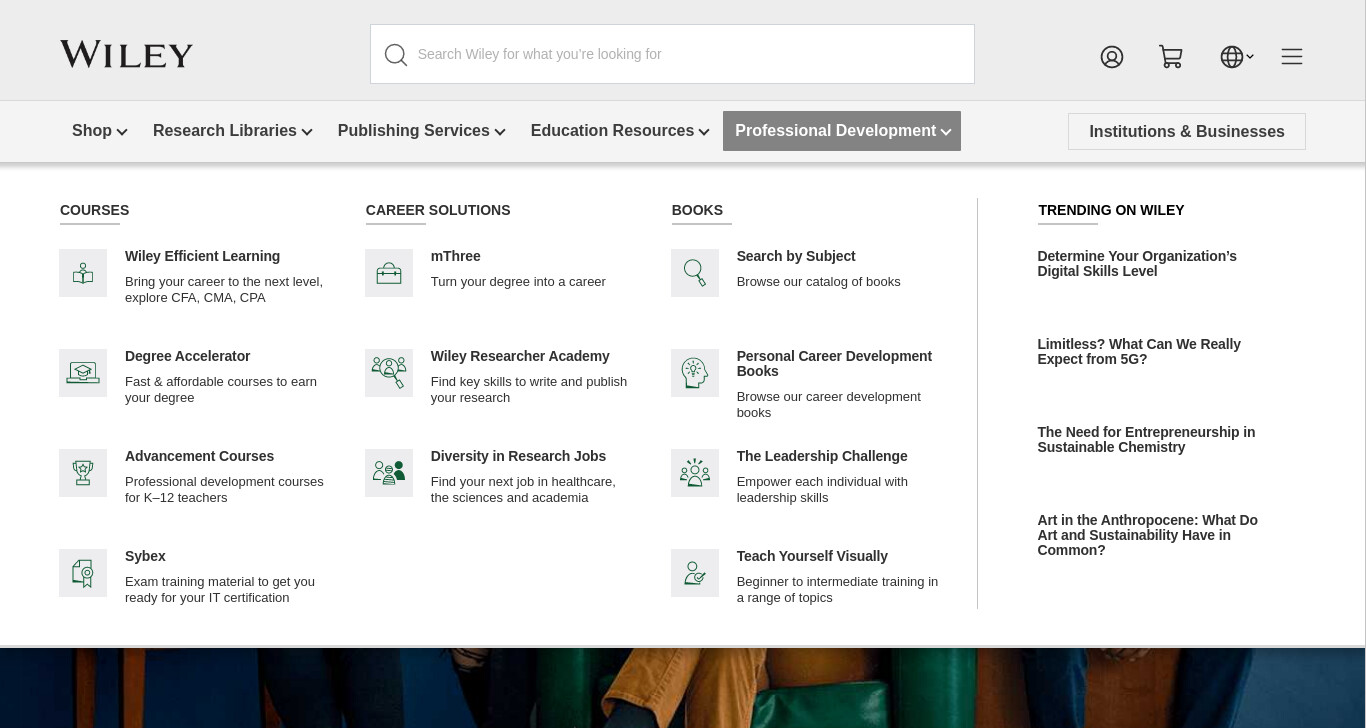The image size is (1366, 728).
Task: Click the Wiley logo
Action: point(126,54)
